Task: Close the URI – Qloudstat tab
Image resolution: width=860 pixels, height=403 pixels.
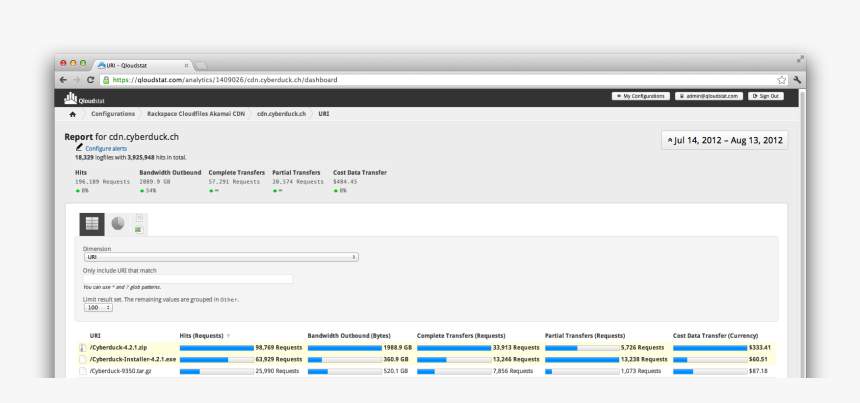Action: point(186,65)
